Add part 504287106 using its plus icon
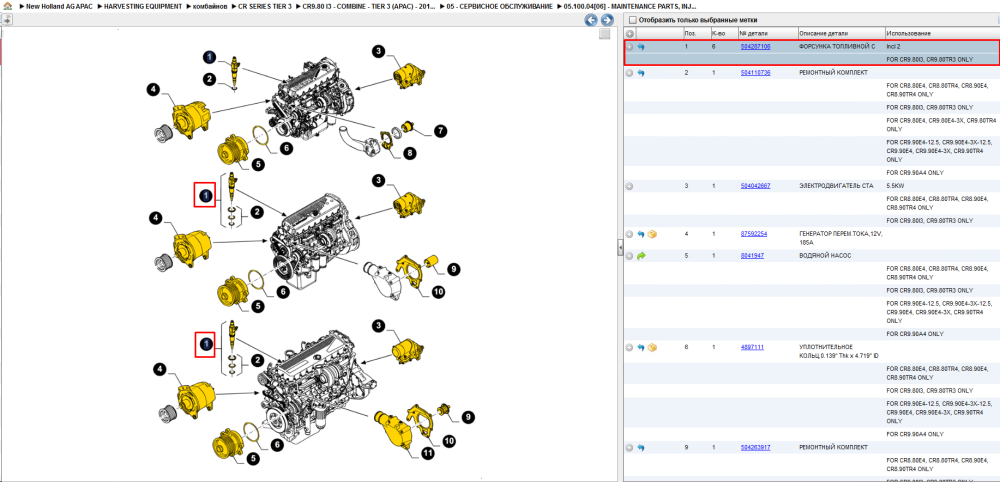Image resolution: width=1000 pixels, height=482 pixels. [x=629, y=47]
